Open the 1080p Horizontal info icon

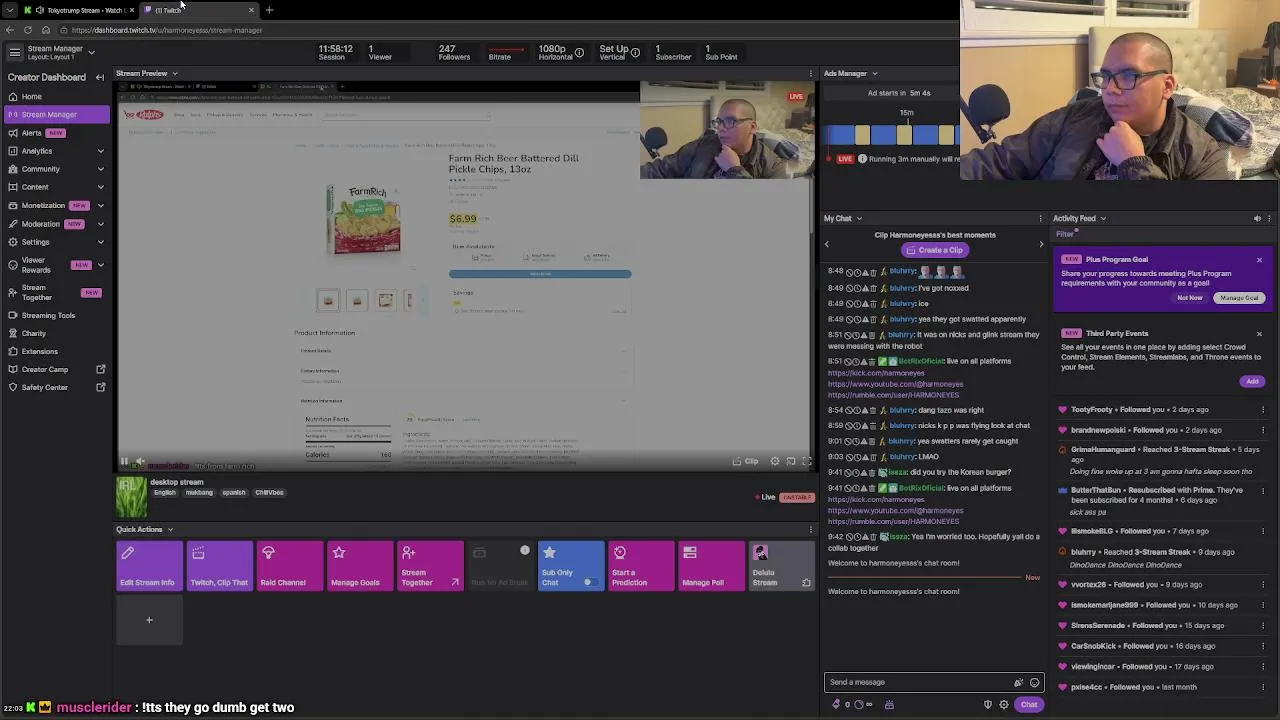tap(579, 52)
